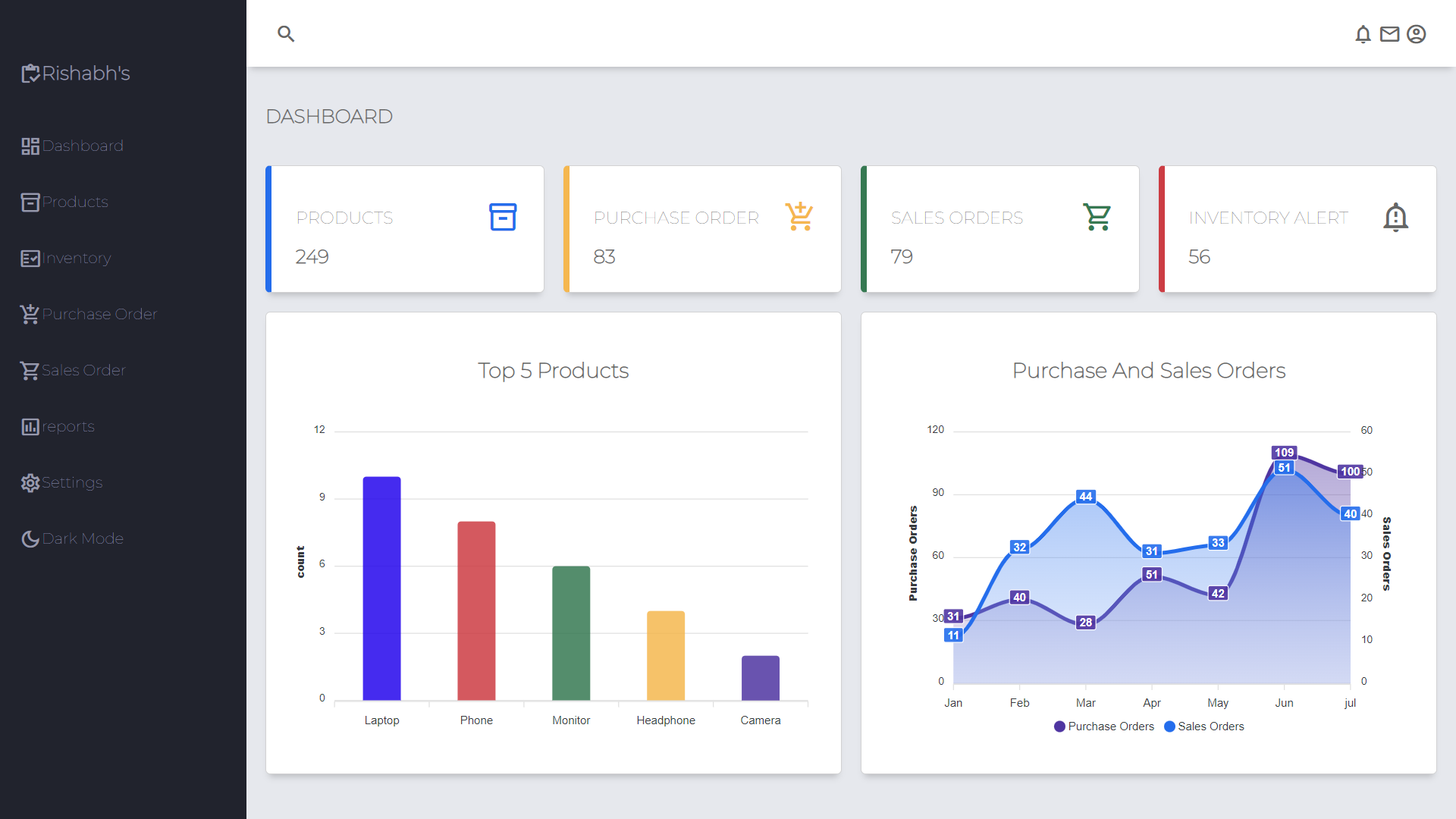Open the reports menu label
The height and width of the screenshot is (819, 1456).
(68, 426)
